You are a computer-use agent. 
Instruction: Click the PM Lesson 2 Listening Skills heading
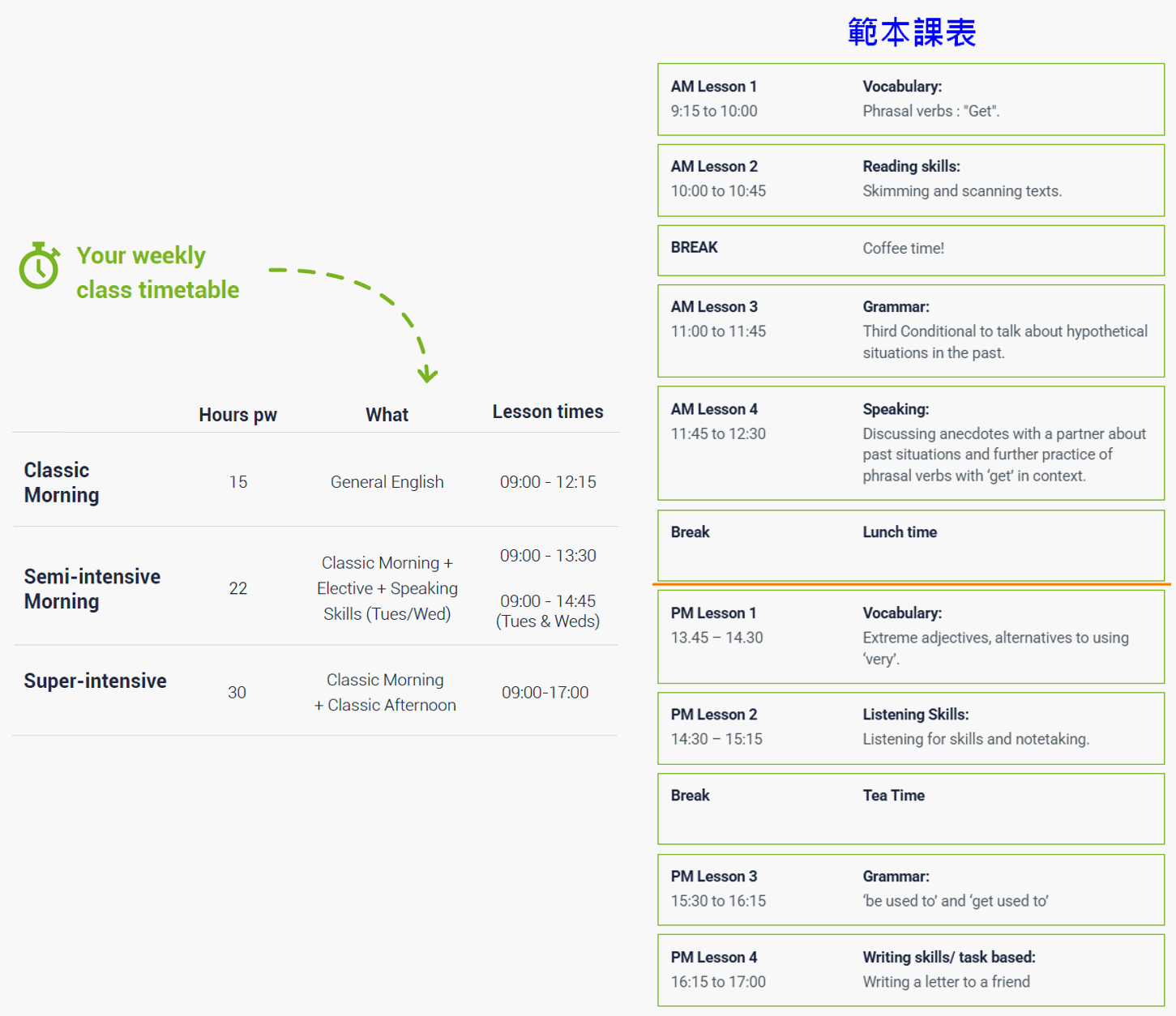[x=915, y=715]
